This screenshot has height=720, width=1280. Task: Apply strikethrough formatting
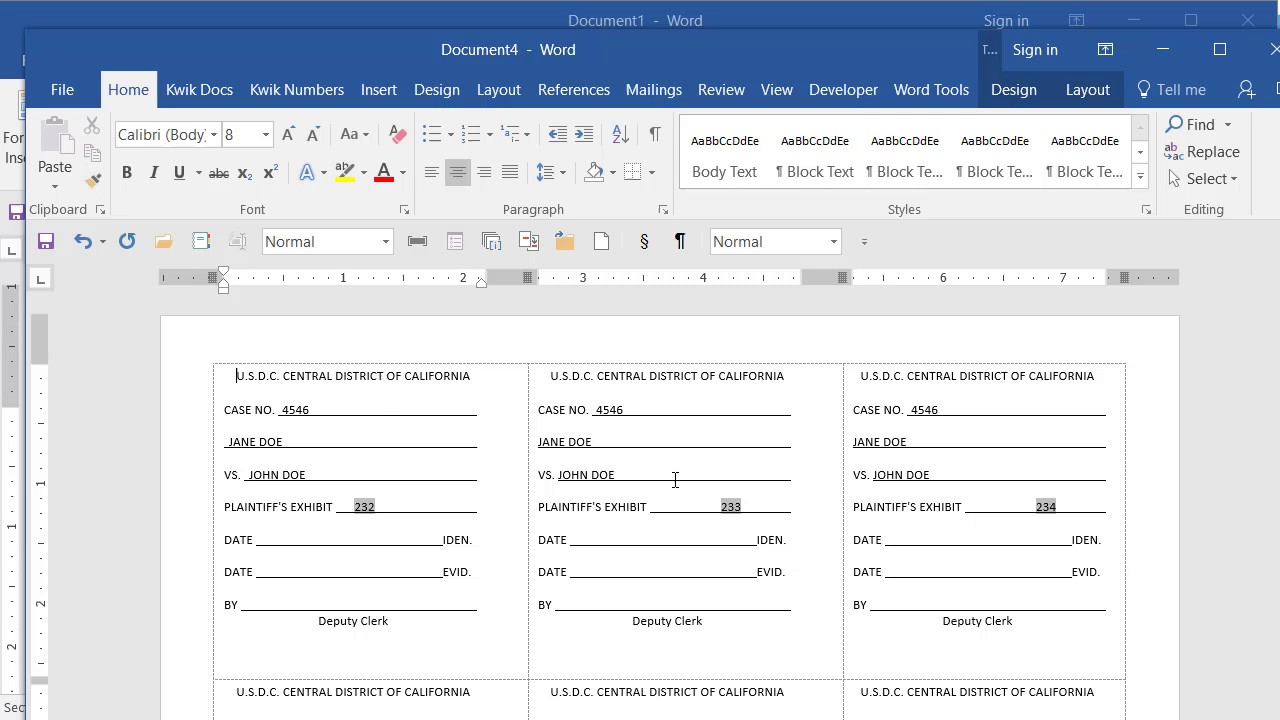[x=218, y=173]
